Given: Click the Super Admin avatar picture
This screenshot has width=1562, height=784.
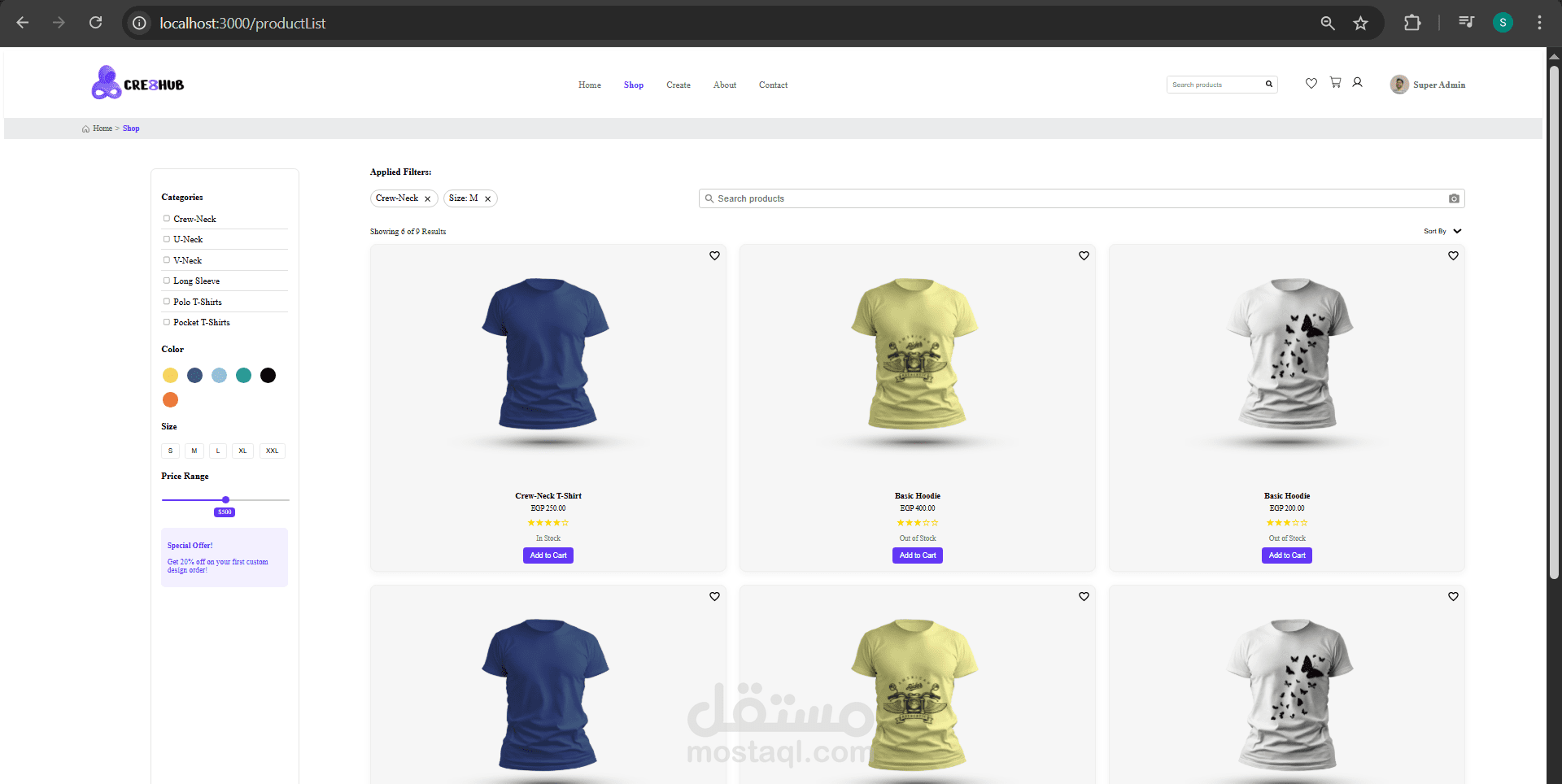Looking at the screenshot, I should point(1399,85).
